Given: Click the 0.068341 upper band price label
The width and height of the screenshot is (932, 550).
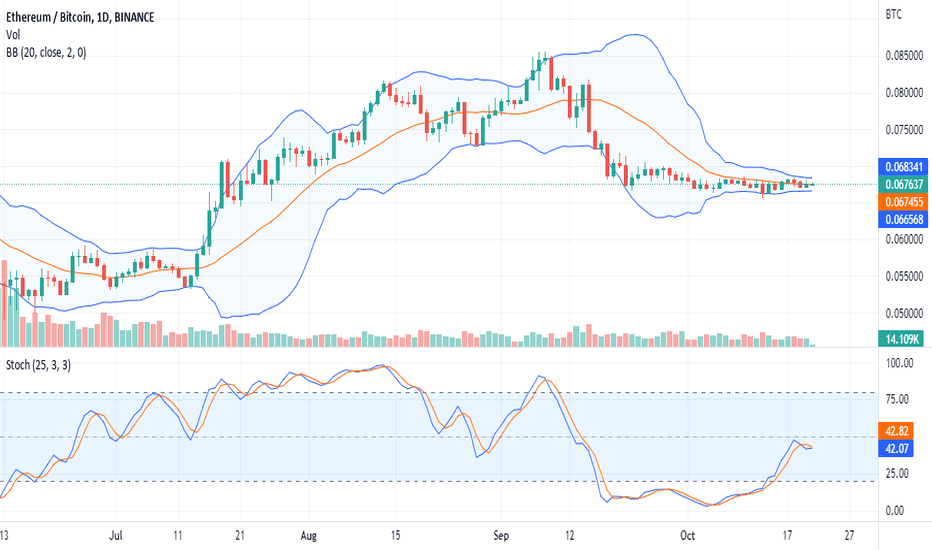Looking at the screenshot, I should [902, 166].
